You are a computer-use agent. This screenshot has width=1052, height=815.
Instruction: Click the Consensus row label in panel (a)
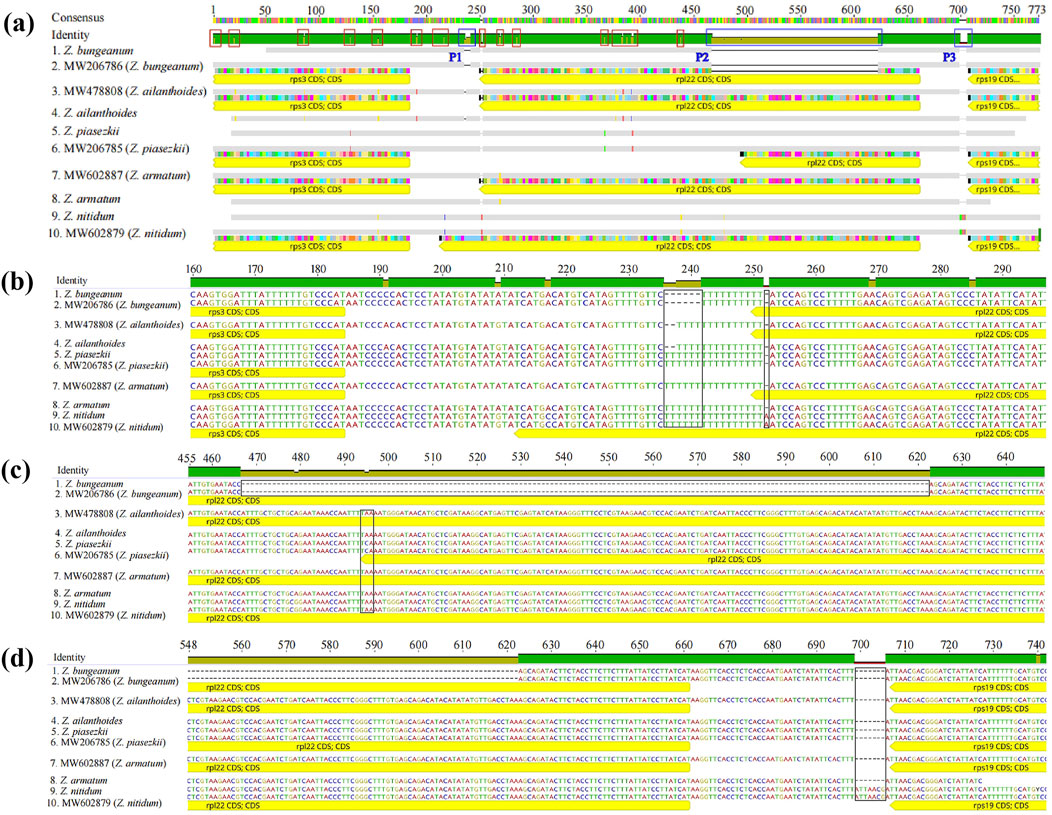[x=78, y=17]
